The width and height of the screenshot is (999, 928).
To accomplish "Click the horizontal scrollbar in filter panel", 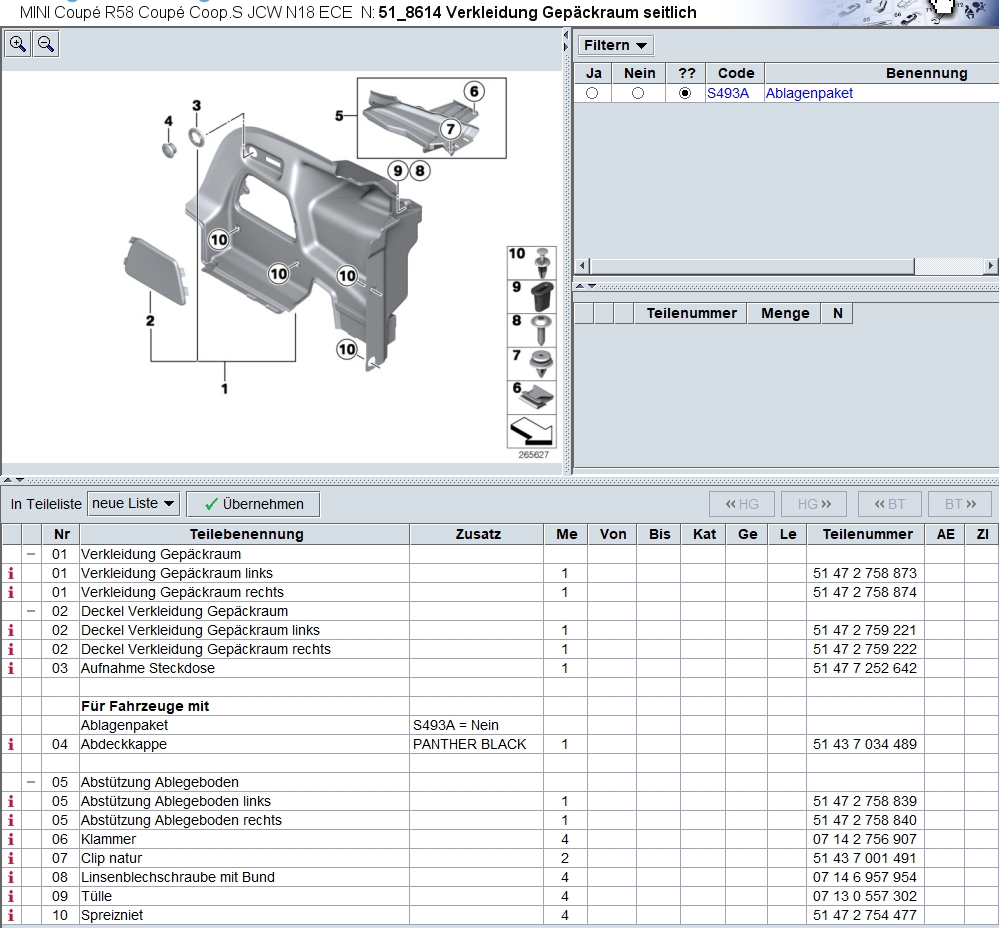I will pyautogui.click(x=750, y=266).
